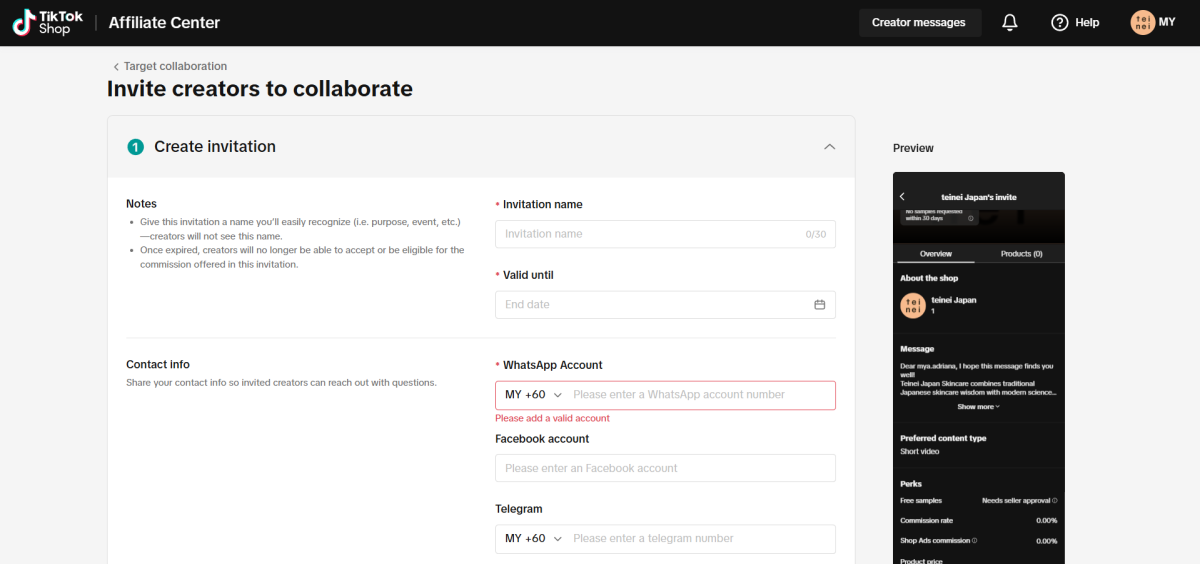1200x564 pixels.
Task: Click the calendar icon in End date
Action: [x=820, y=305]
